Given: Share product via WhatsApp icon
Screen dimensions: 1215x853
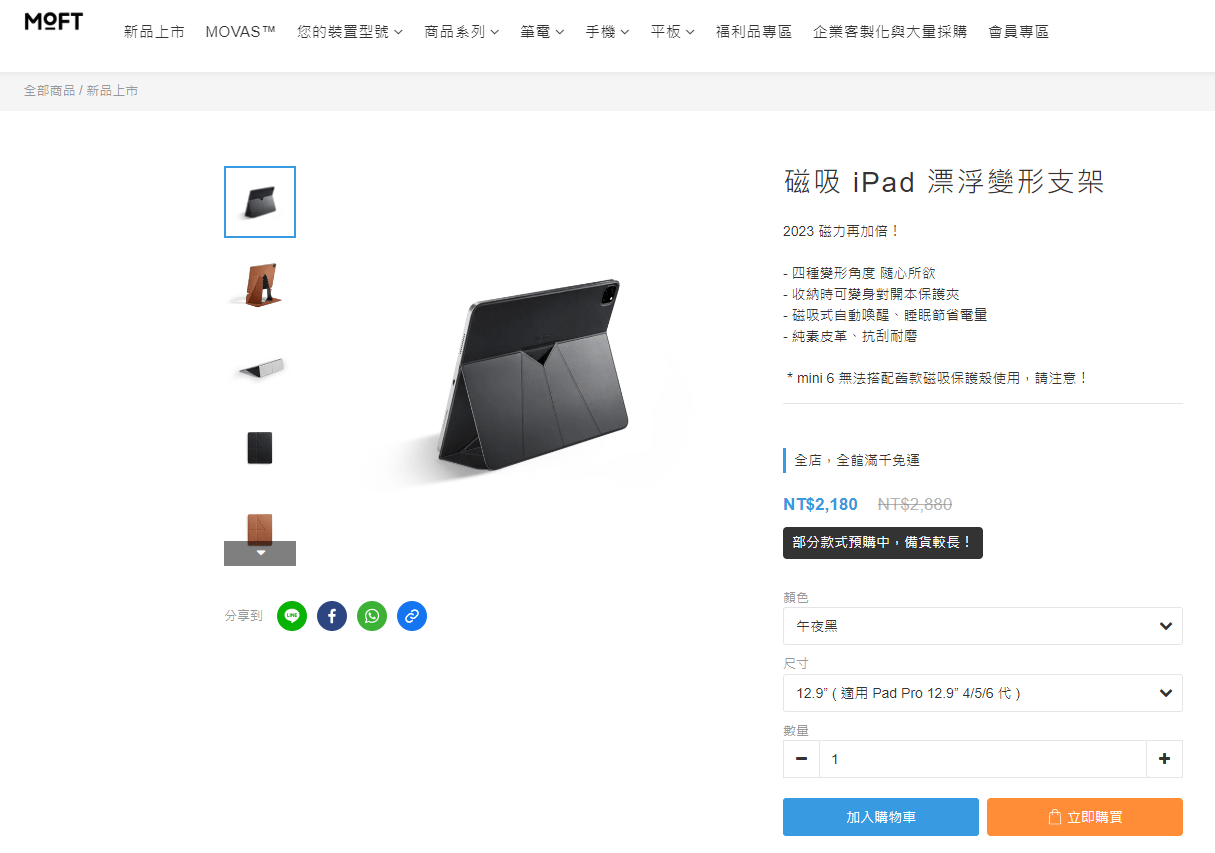Looking at the screenshot, I should 372,616.
